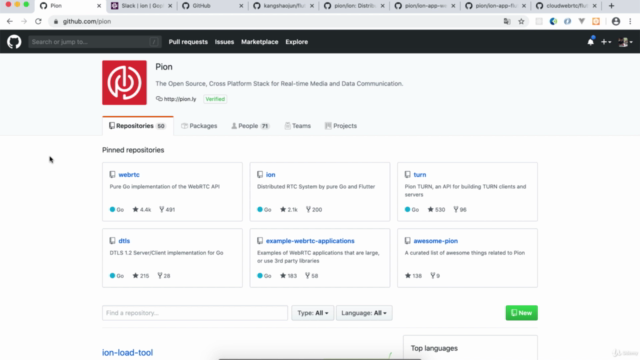Switch to the kangshaojun tab
This screenshot has width=640, height=360.
point(284,6)
